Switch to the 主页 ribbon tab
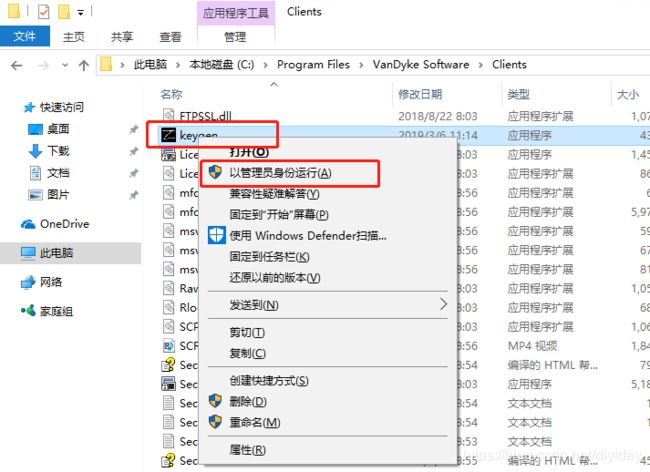 (x=74, y=37)
